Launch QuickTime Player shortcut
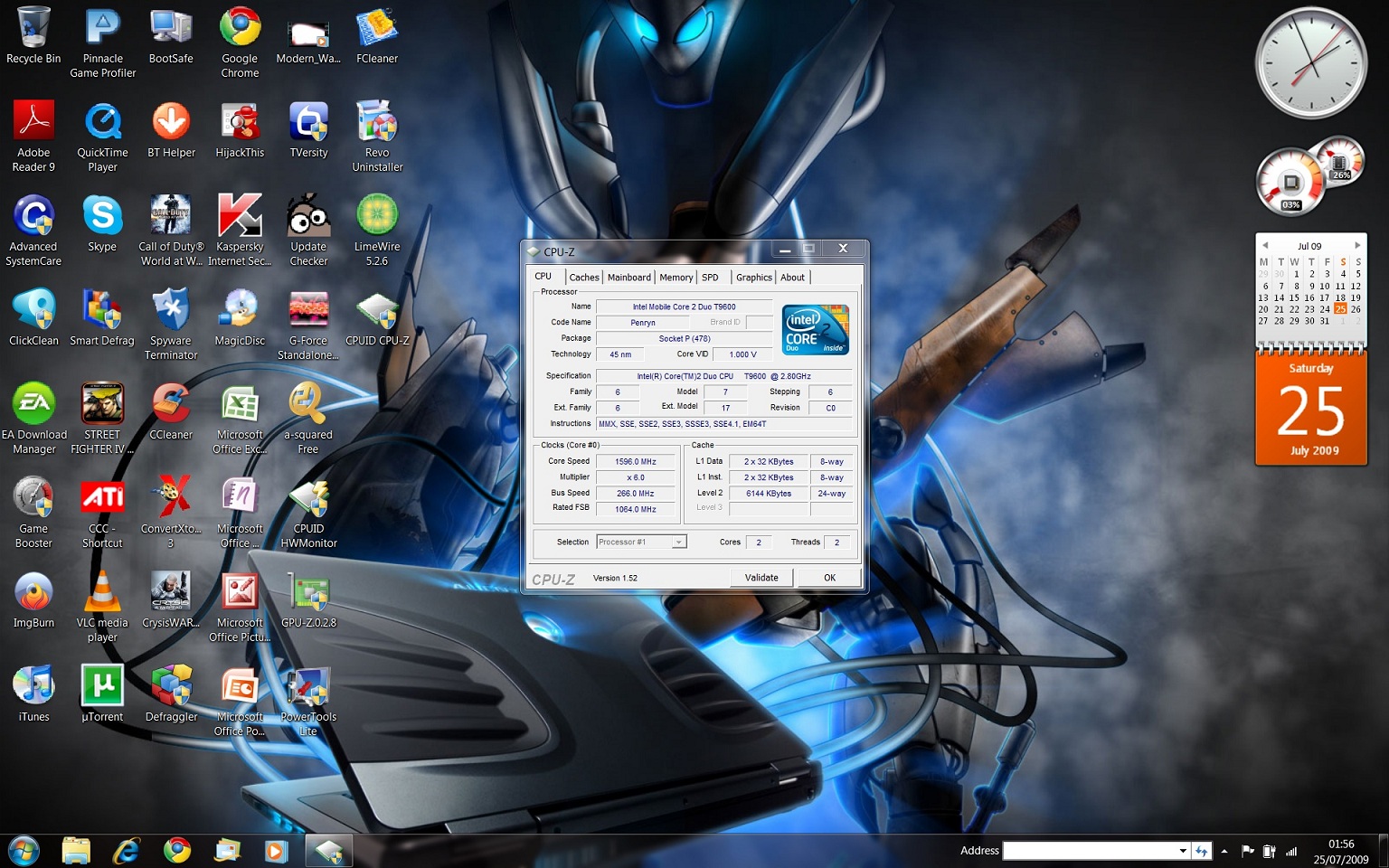This screenshot has height=868, width=1389. 102,136
